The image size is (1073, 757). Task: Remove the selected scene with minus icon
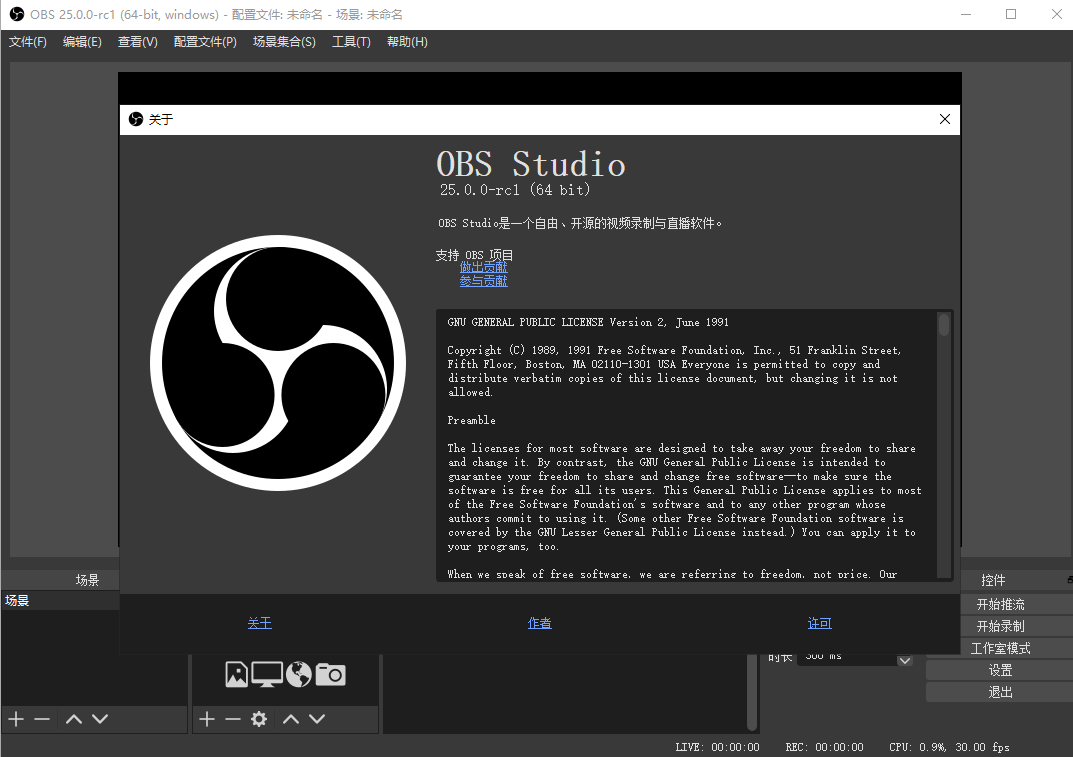click(42, 719)
